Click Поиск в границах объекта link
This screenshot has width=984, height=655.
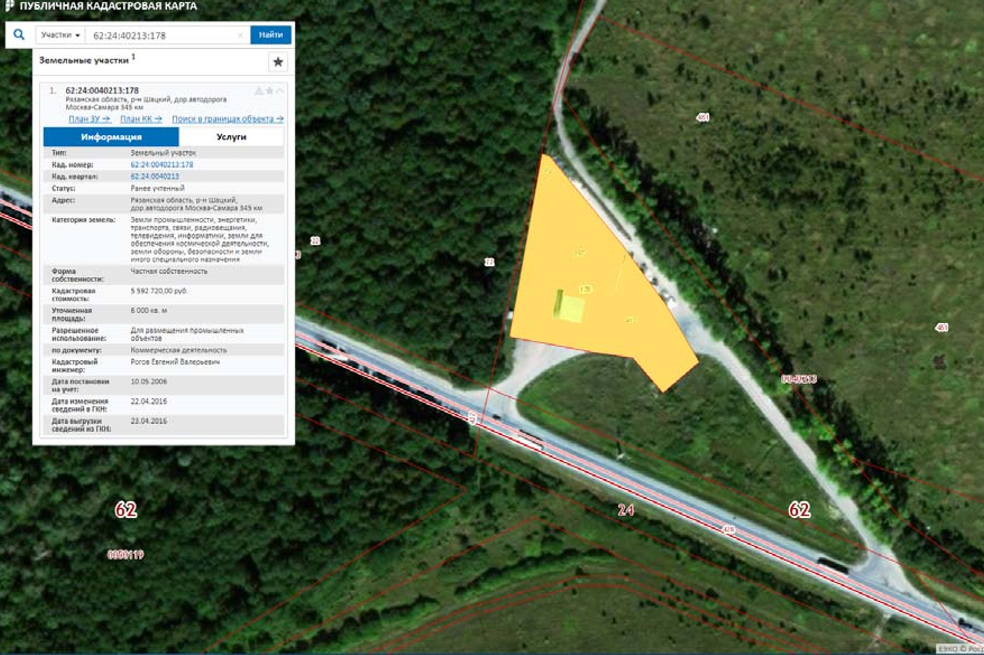tap(226, 119)
